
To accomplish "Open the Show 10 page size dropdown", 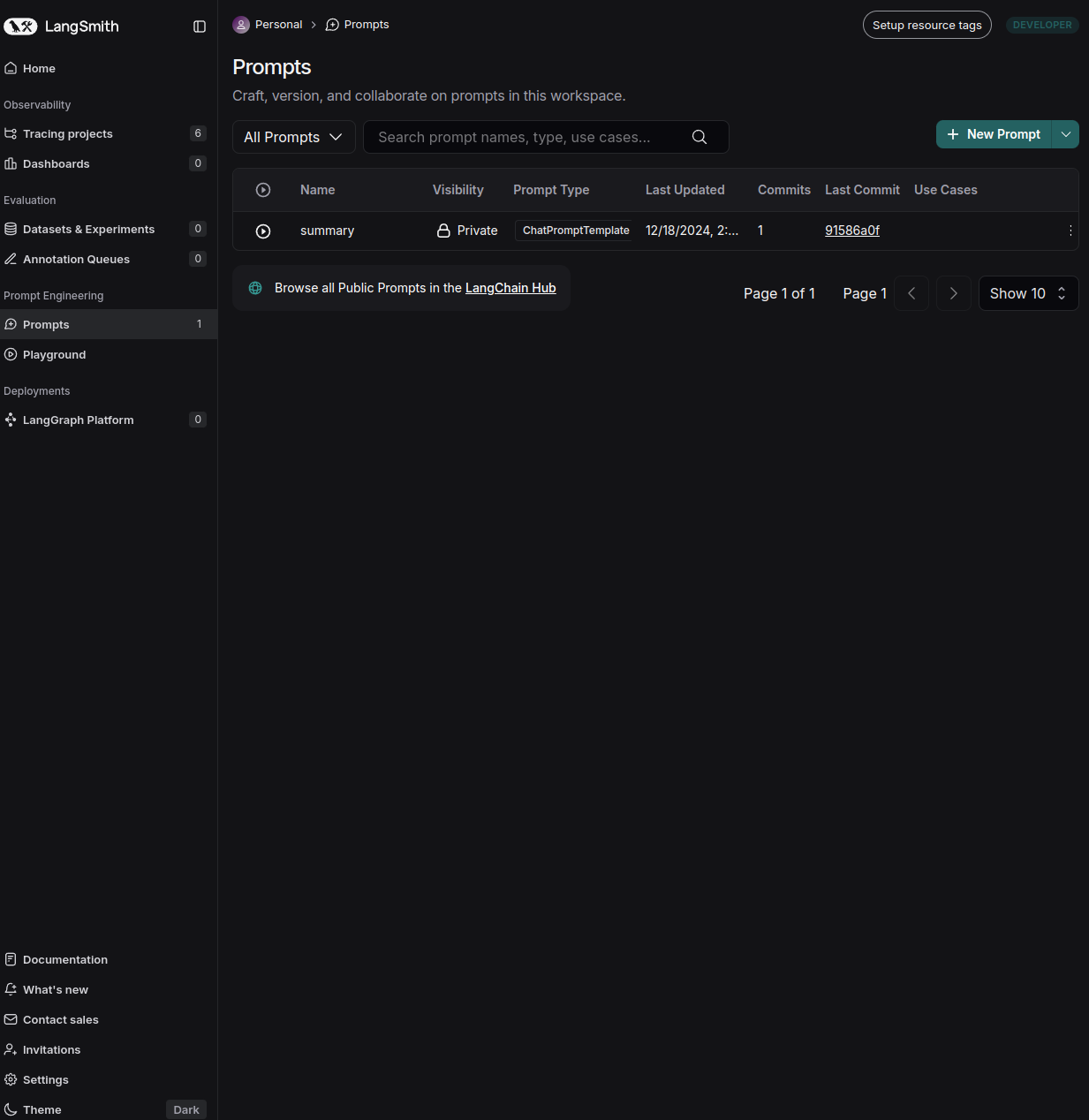I will (1029, 293).
